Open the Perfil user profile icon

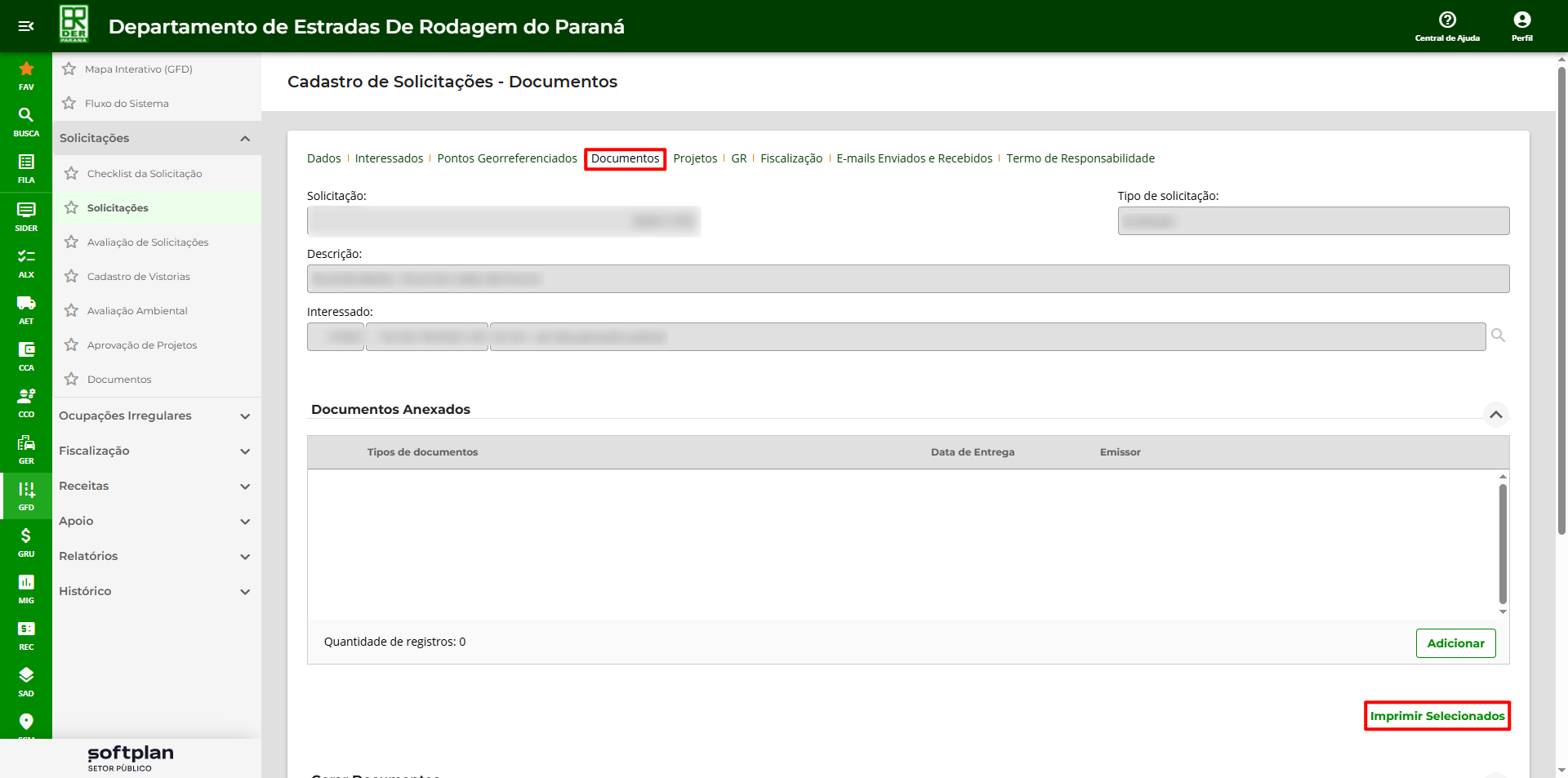(1521, 25)
